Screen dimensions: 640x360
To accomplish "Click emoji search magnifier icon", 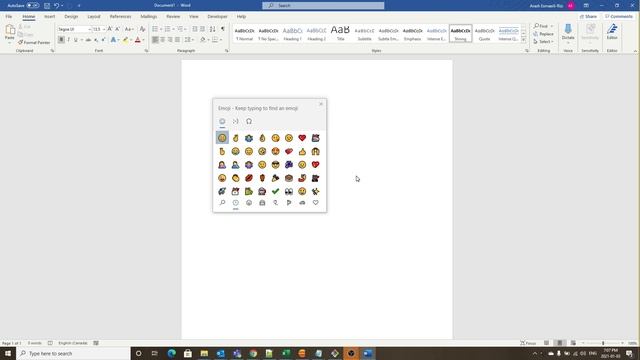I will (x=222, y=203).
